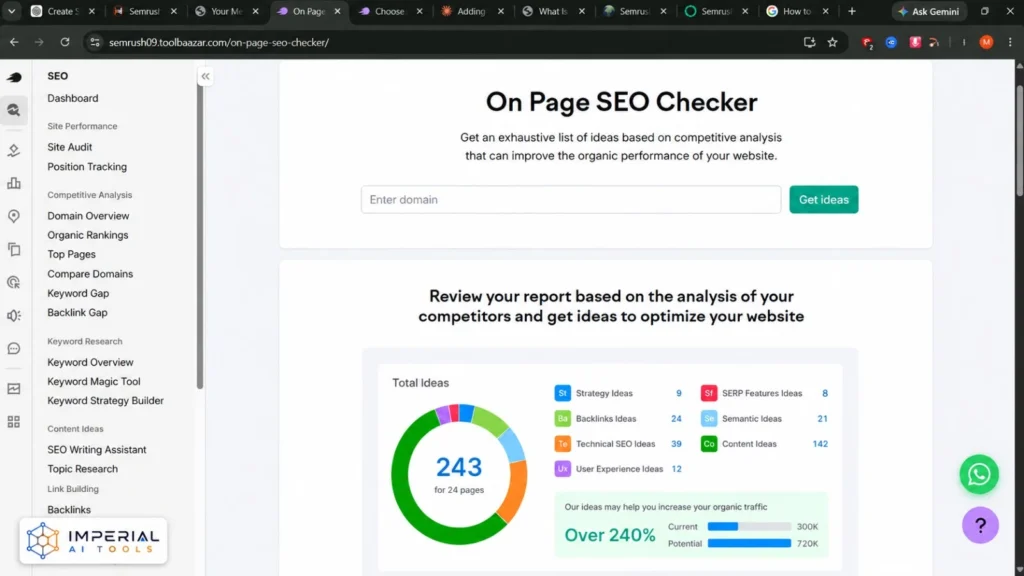Open SEO Writing Assistant
The image size is (1024, 576).
(x=97, y=449)
